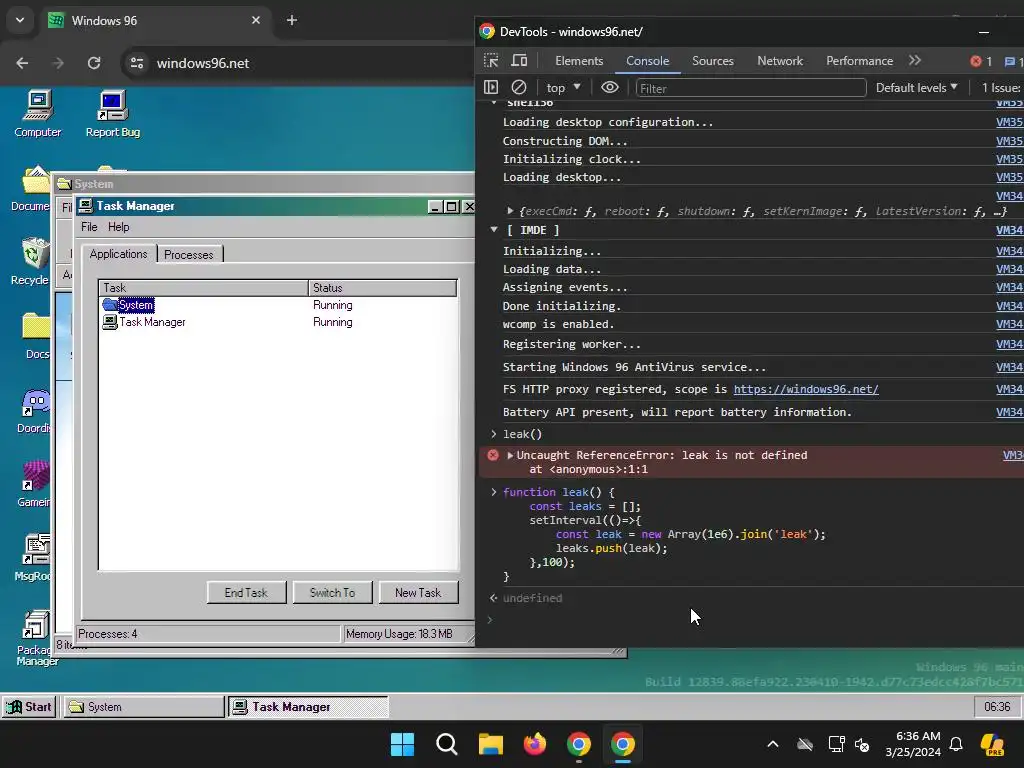Select the System row in the task list
The image size is (1024, 768).
coord(278,305)
